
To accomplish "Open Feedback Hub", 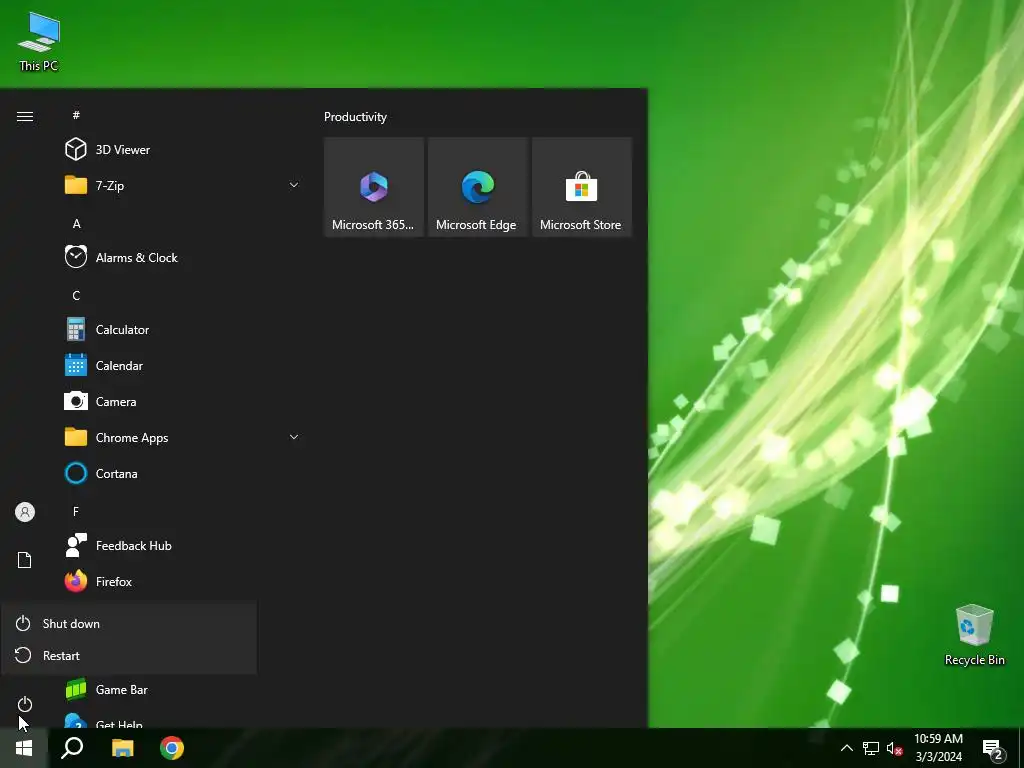I will pos(183,545).
